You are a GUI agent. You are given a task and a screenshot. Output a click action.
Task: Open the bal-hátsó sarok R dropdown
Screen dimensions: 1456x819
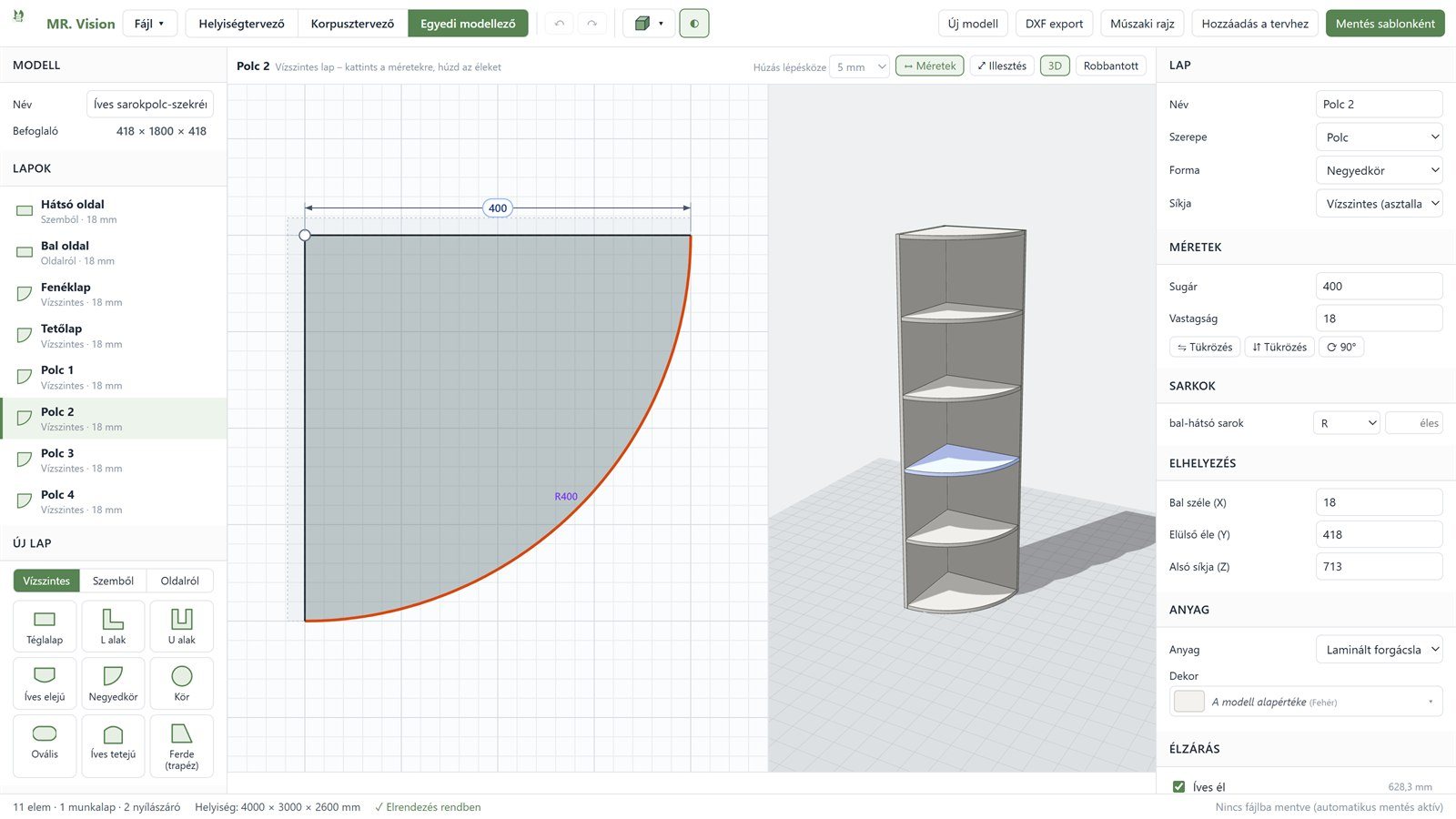tap(1347, 423)
